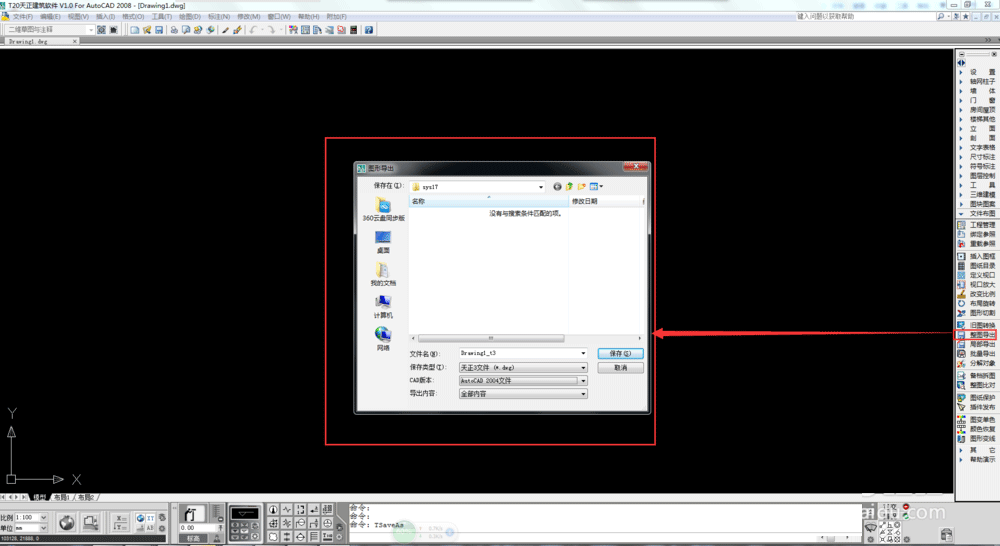Click the back arrow icon in dialog

coord(557,187)
